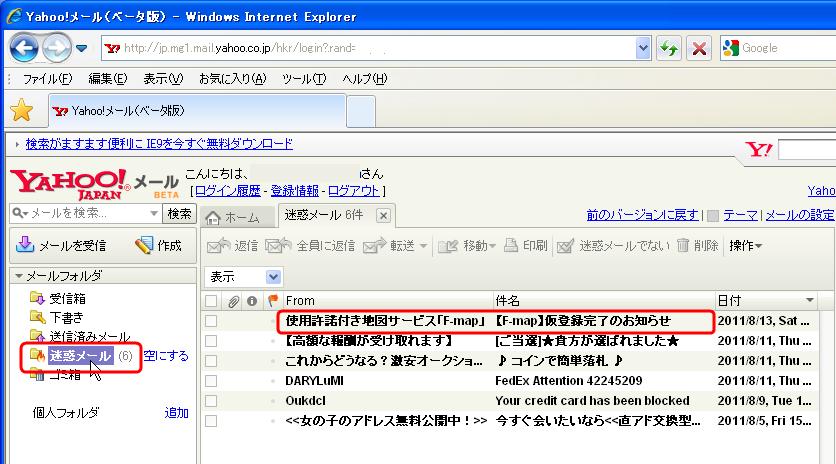Viewport: 836px width, 464px height.
Task: Click the Refresh page icon
Action: (x=669, y=49)
